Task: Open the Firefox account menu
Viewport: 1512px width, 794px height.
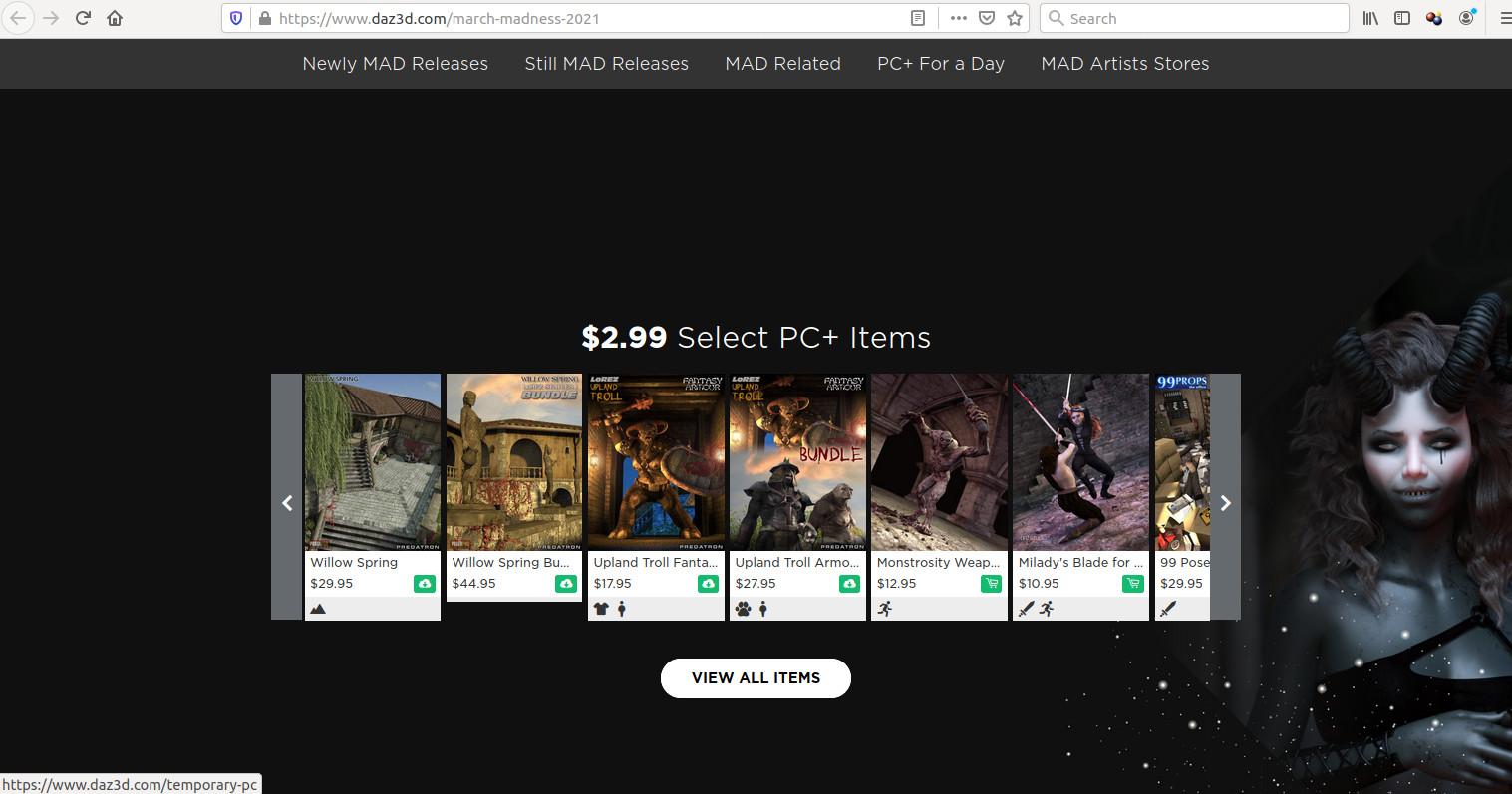Action: [x=1467, y=18]
